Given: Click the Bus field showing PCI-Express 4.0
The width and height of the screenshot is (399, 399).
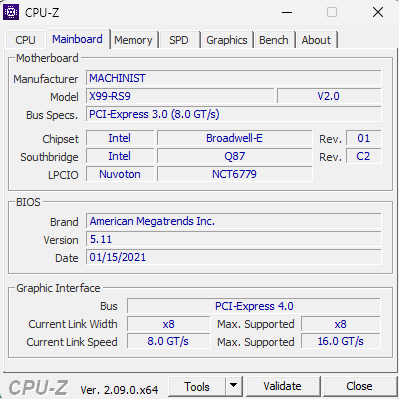Looking at the screenshot, I should [254, 306].
